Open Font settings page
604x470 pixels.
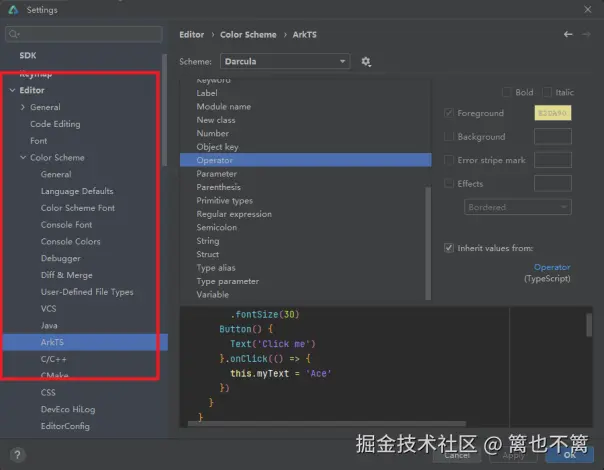(x=39, y=141)
